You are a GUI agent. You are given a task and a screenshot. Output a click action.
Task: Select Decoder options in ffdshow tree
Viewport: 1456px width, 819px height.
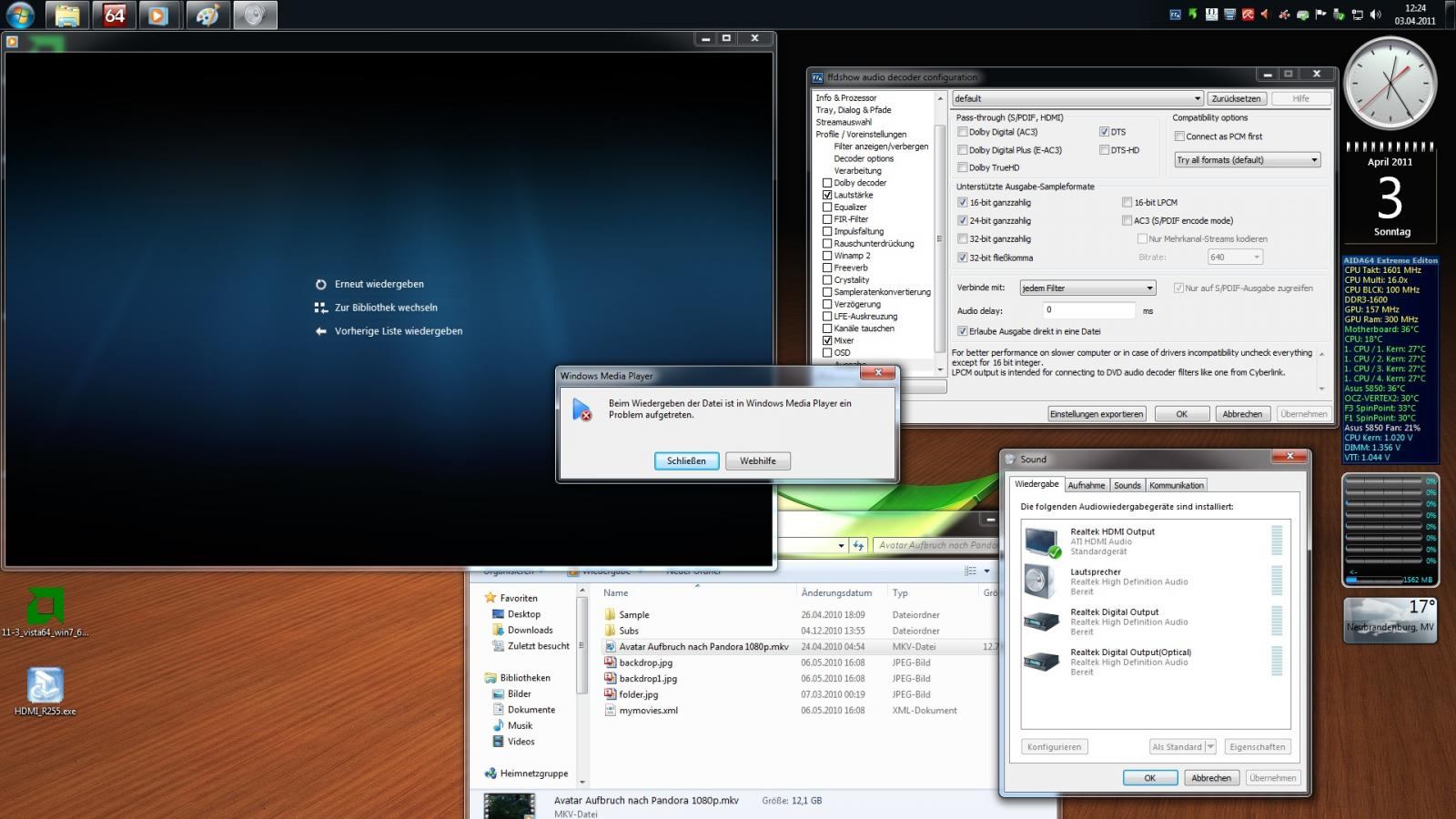[x=863, y=158]
